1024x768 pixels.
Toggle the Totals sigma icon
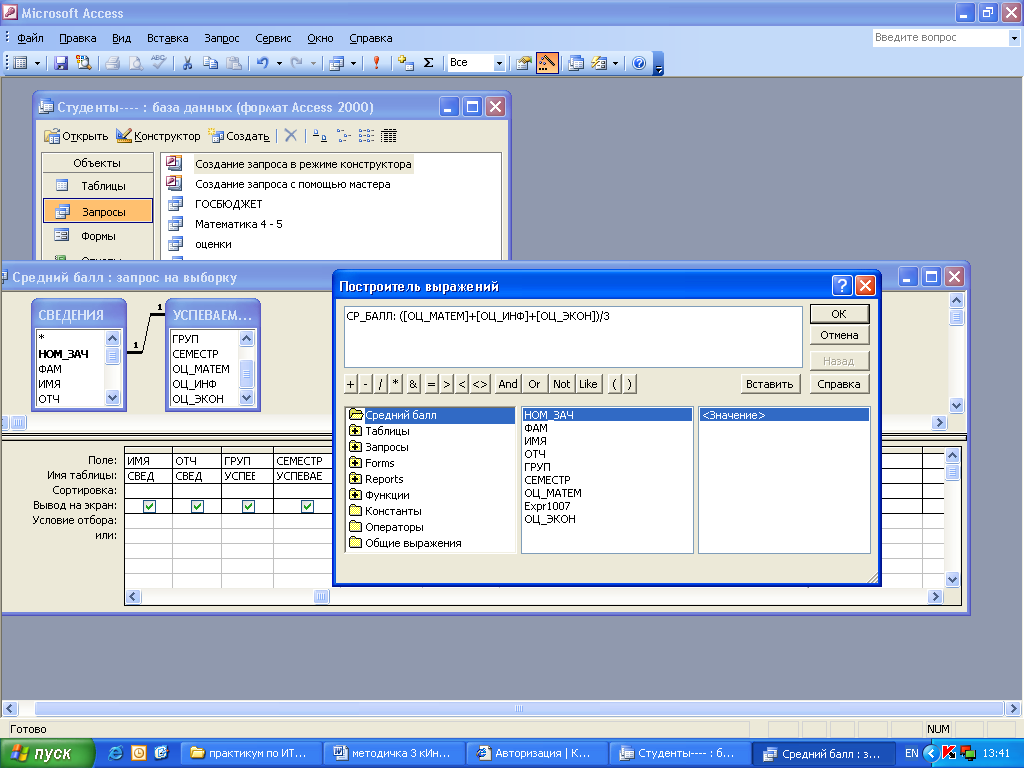428,63
